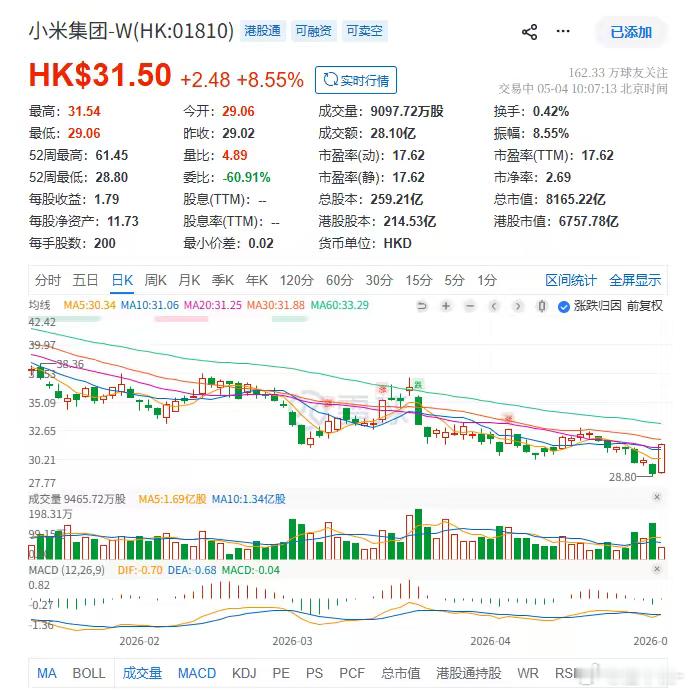Click the chart reset undo arrow icon
The height and width of the screenshot is (693, 692).
point(422,306)
